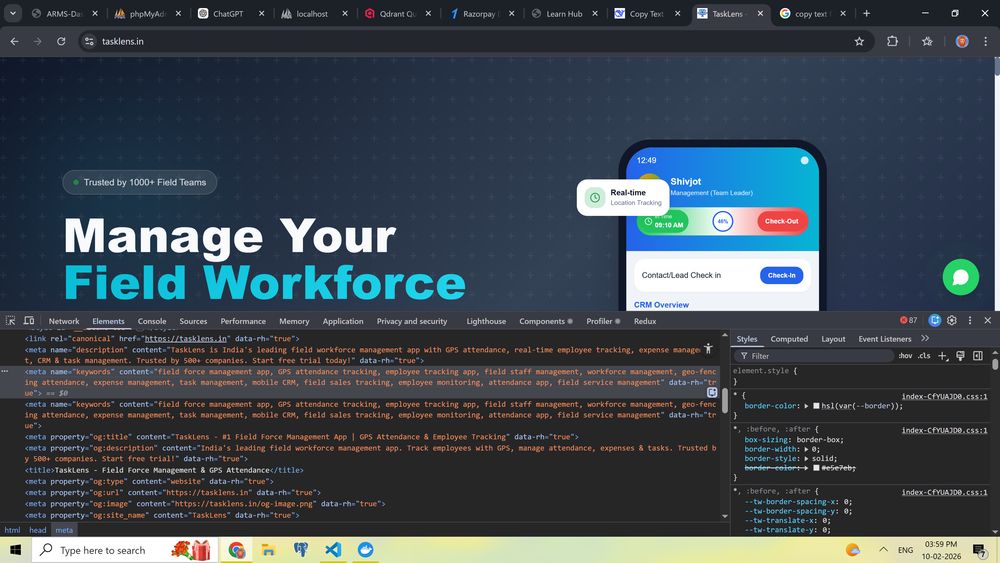Screen dimensions: 1000x563
Task: Toggle the :hov element state panel
Action: pos(904,356)
